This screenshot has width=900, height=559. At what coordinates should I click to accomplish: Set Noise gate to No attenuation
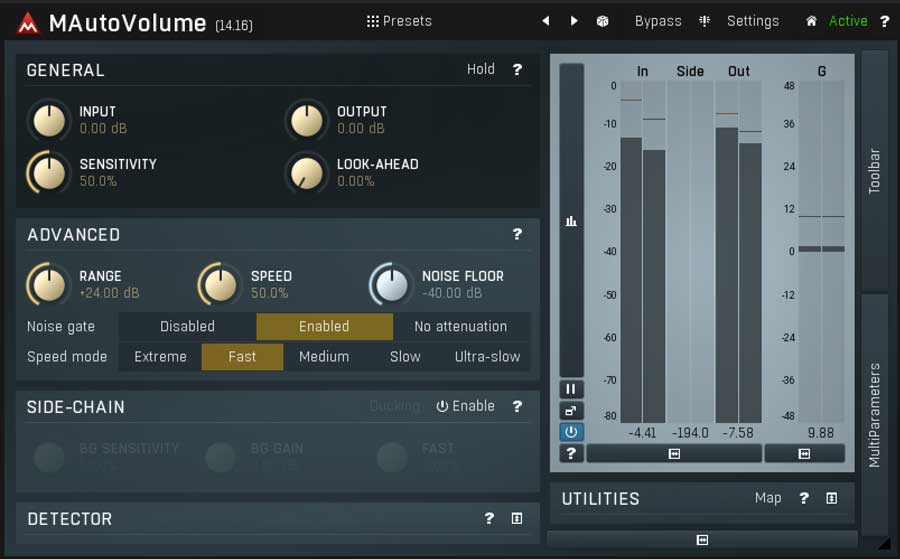[x=461, y=327]
